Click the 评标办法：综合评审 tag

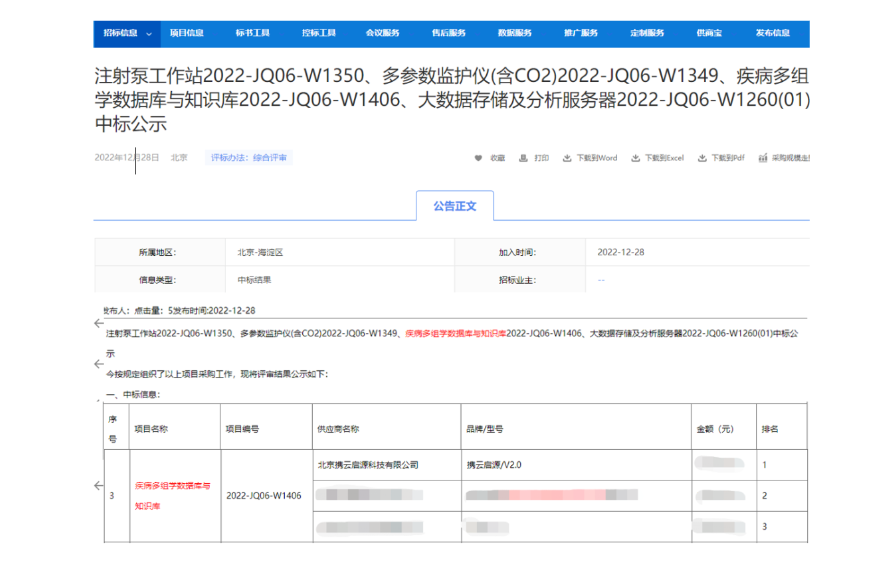[x=248, y=158]
